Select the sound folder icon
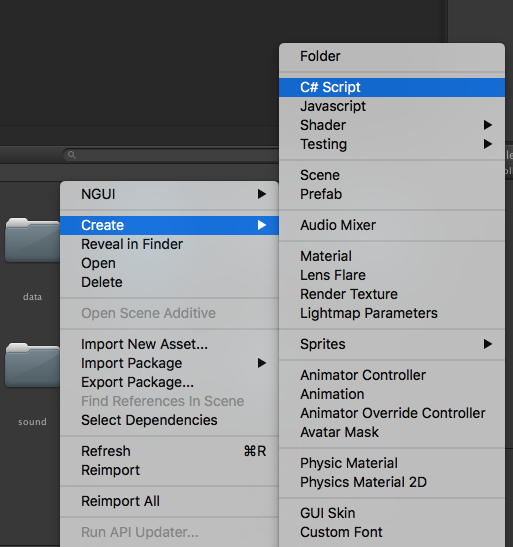The width and height of the screenshot is (513, 547). click(x=32, y=365)
